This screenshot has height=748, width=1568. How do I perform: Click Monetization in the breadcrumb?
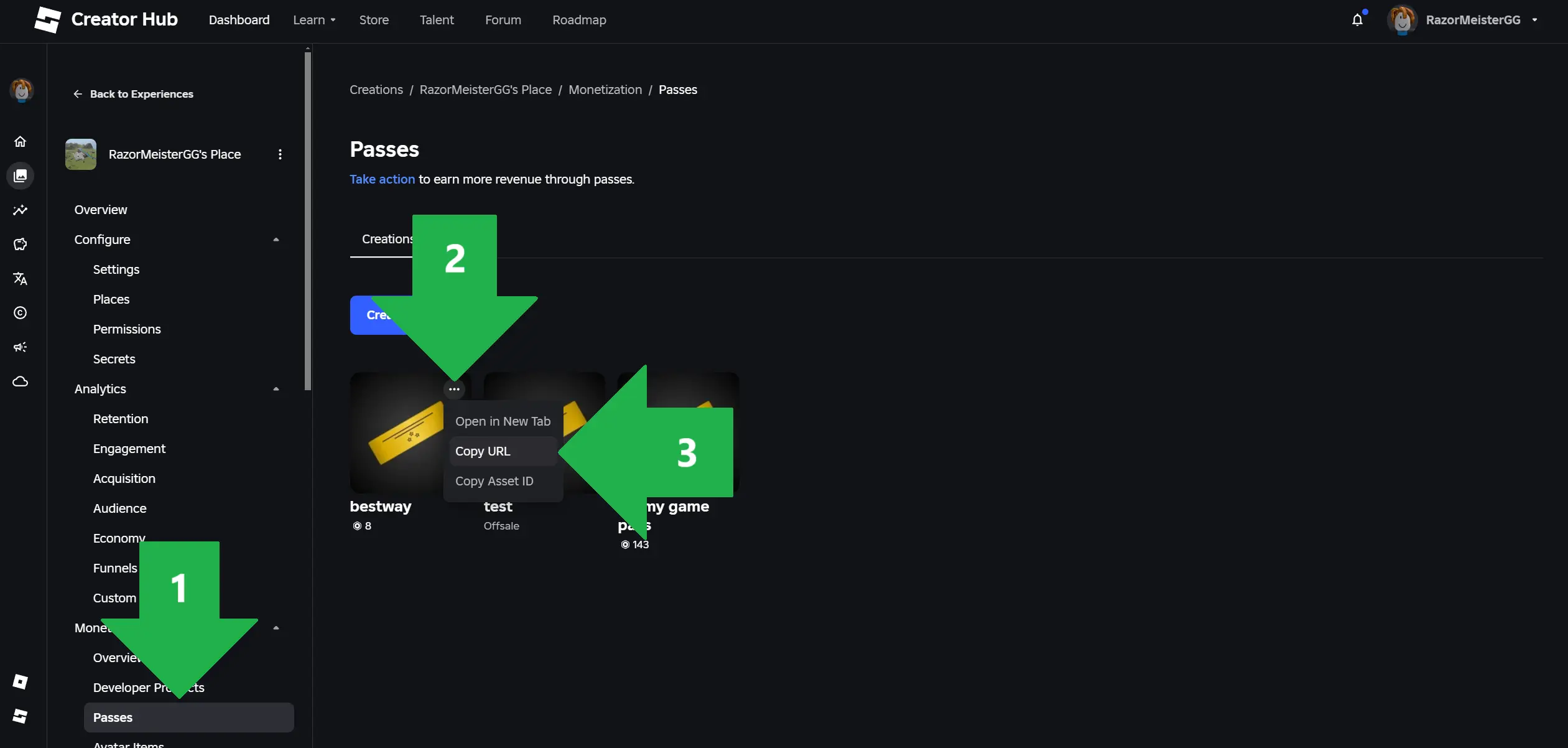(605, 90)
